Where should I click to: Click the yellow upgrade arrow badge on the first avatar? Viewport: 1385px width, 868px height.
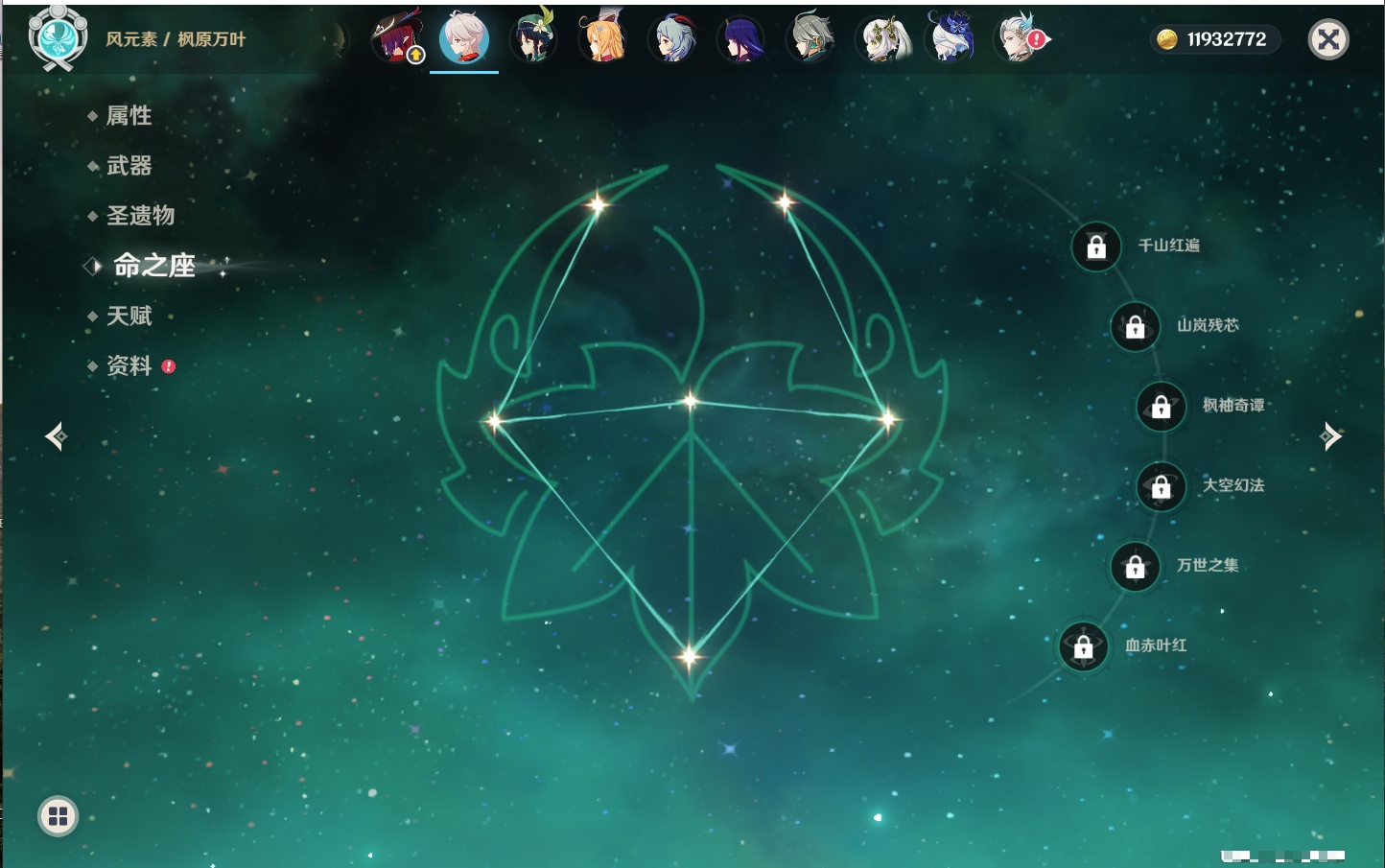click(415, 56)
